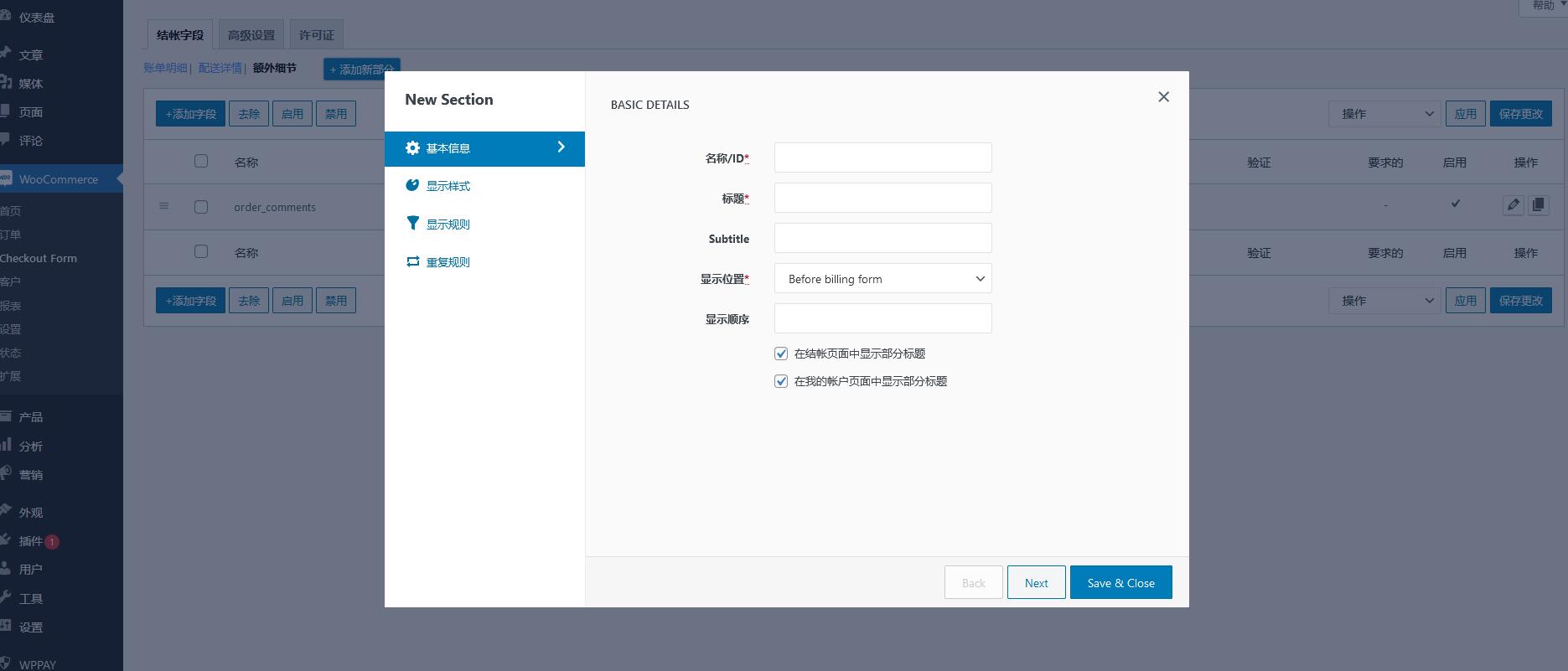Toggle 在结帐页面中显示部分标题 checkbox
Image resolution: width=1568 pixels, height=671 pixels.
click(x=781, y=354)
